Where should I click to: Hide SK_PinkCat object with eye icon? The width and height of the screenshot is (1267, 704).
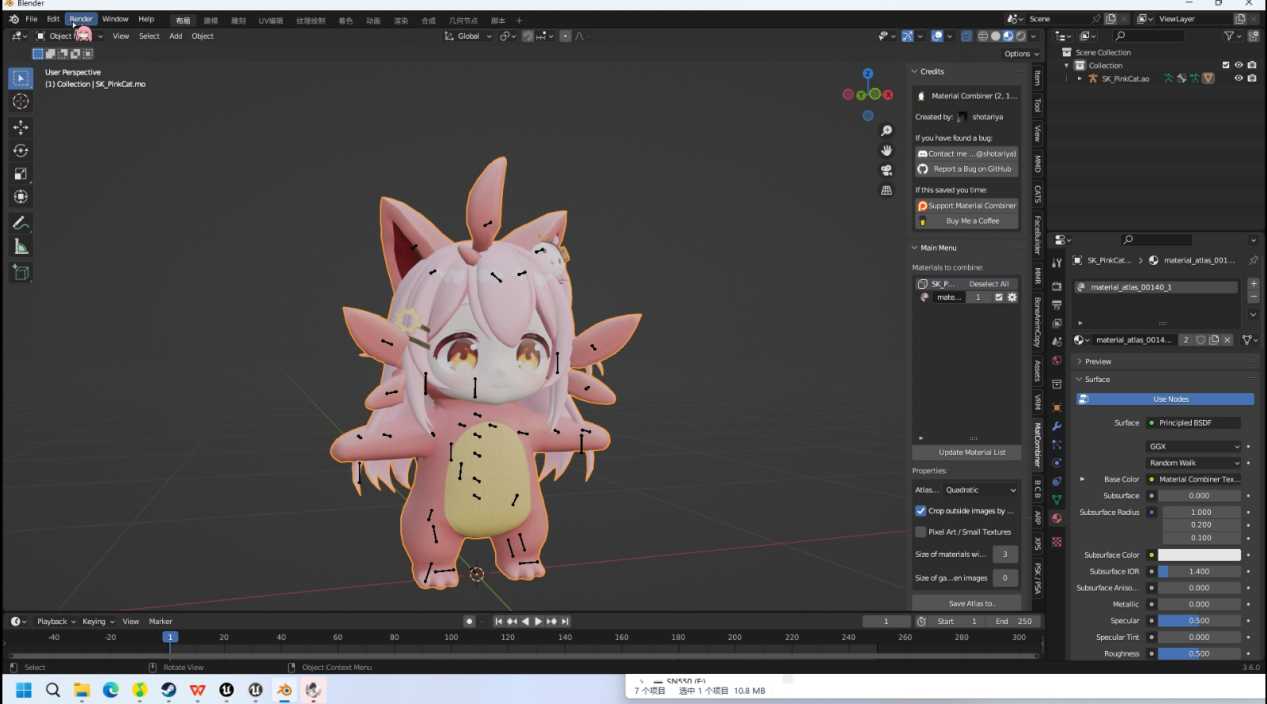pyautogui.click(x=1238, y=78)
